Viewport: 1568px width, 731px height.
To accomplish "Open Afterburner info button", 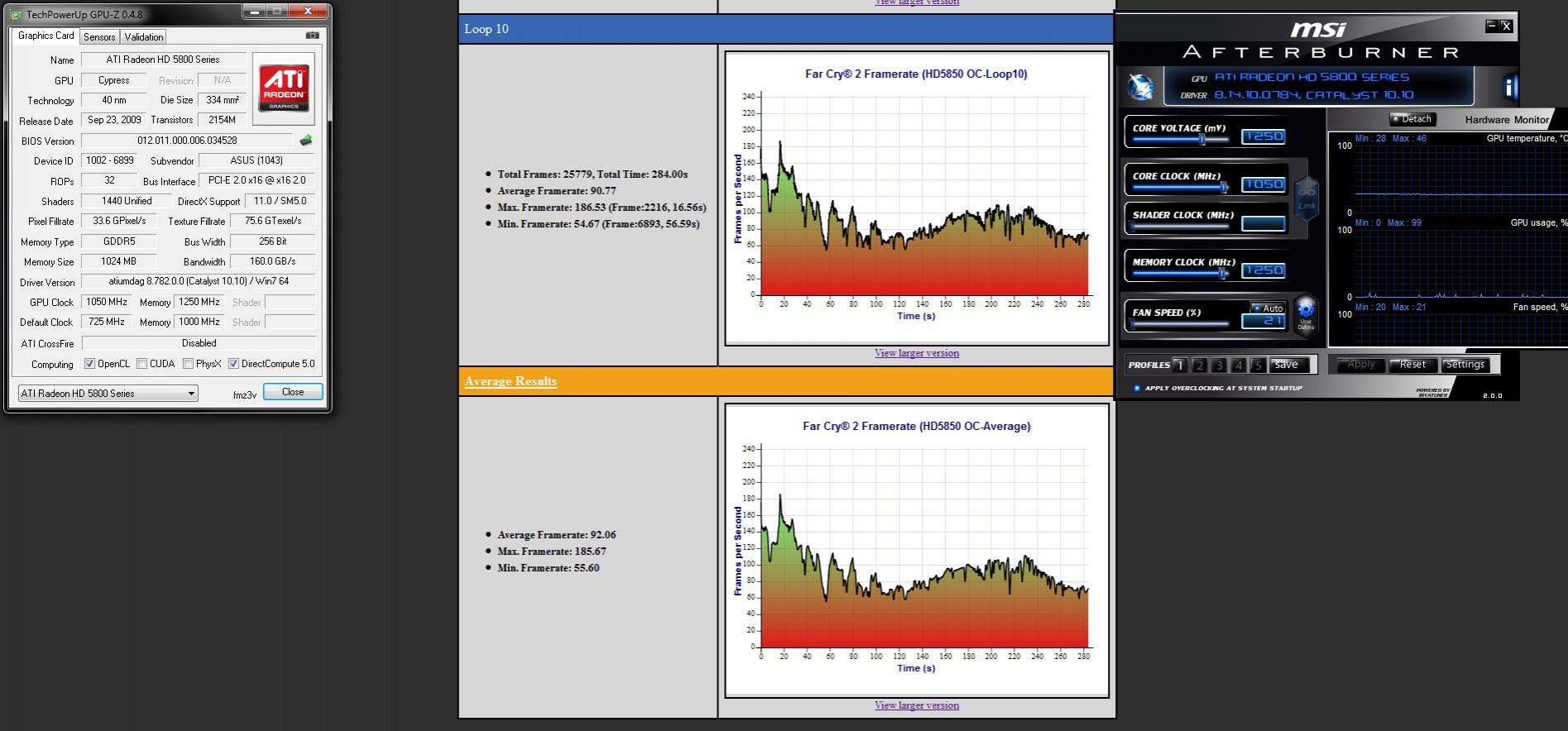I will pos(1511,87).
